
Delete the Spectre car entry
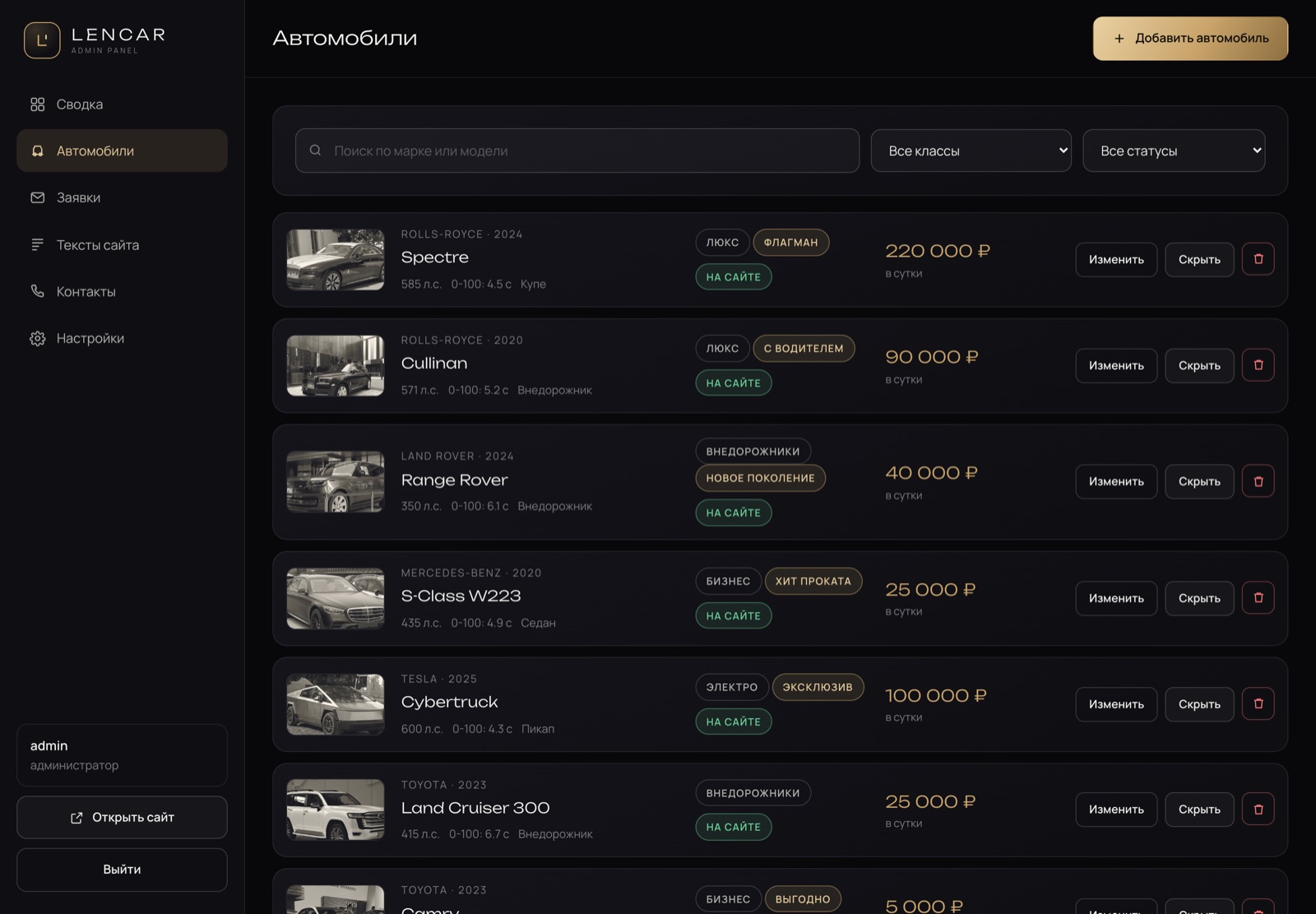[1258, 259]
